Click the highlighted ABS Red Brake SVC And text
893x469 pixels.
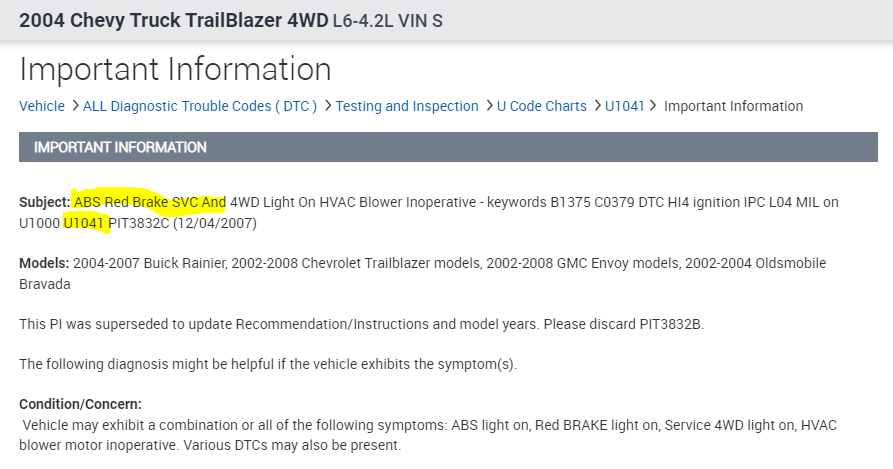(x=150, y=202)
